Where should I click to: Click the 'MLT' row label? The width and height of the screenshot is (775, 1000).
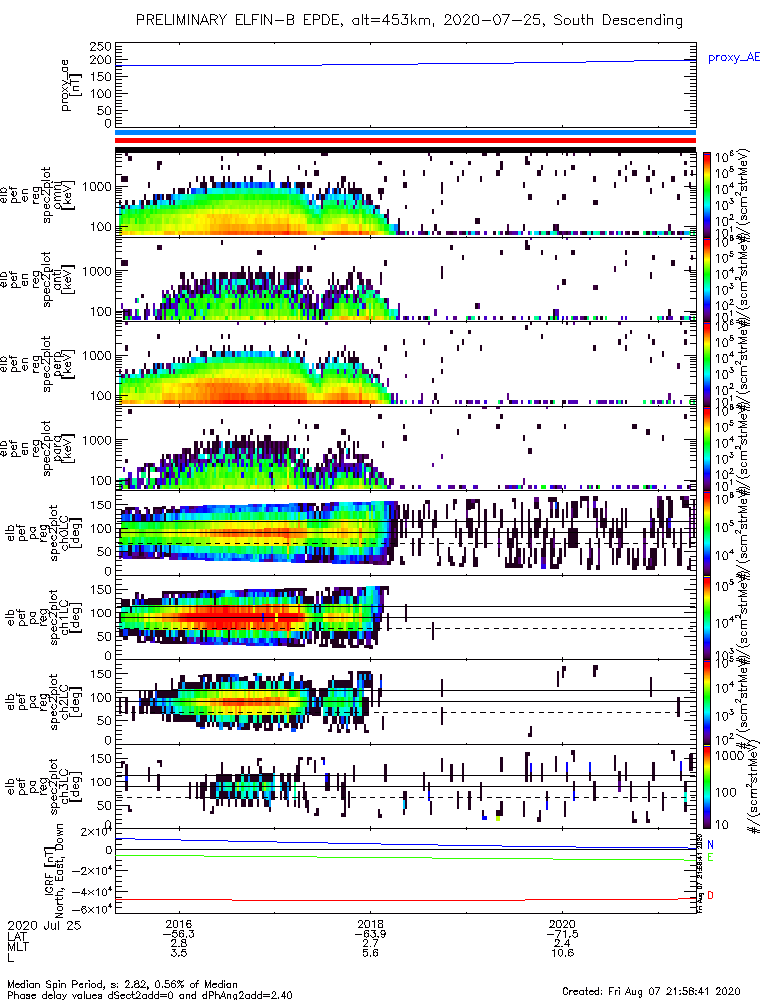click(x=17, y=946)
